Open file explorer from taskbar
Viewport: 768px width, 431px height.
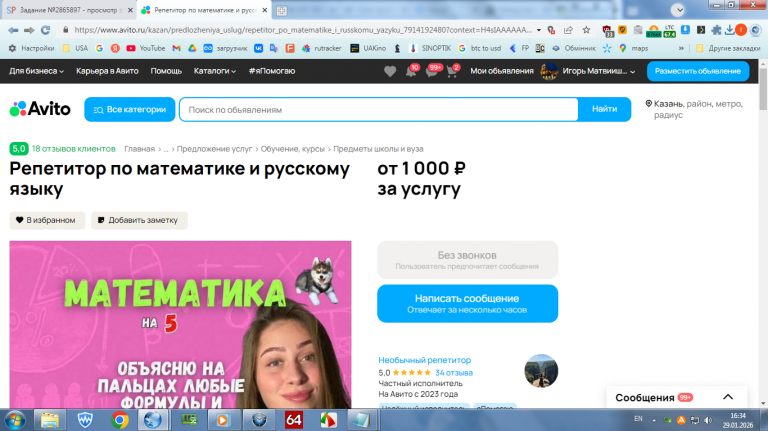49,420
